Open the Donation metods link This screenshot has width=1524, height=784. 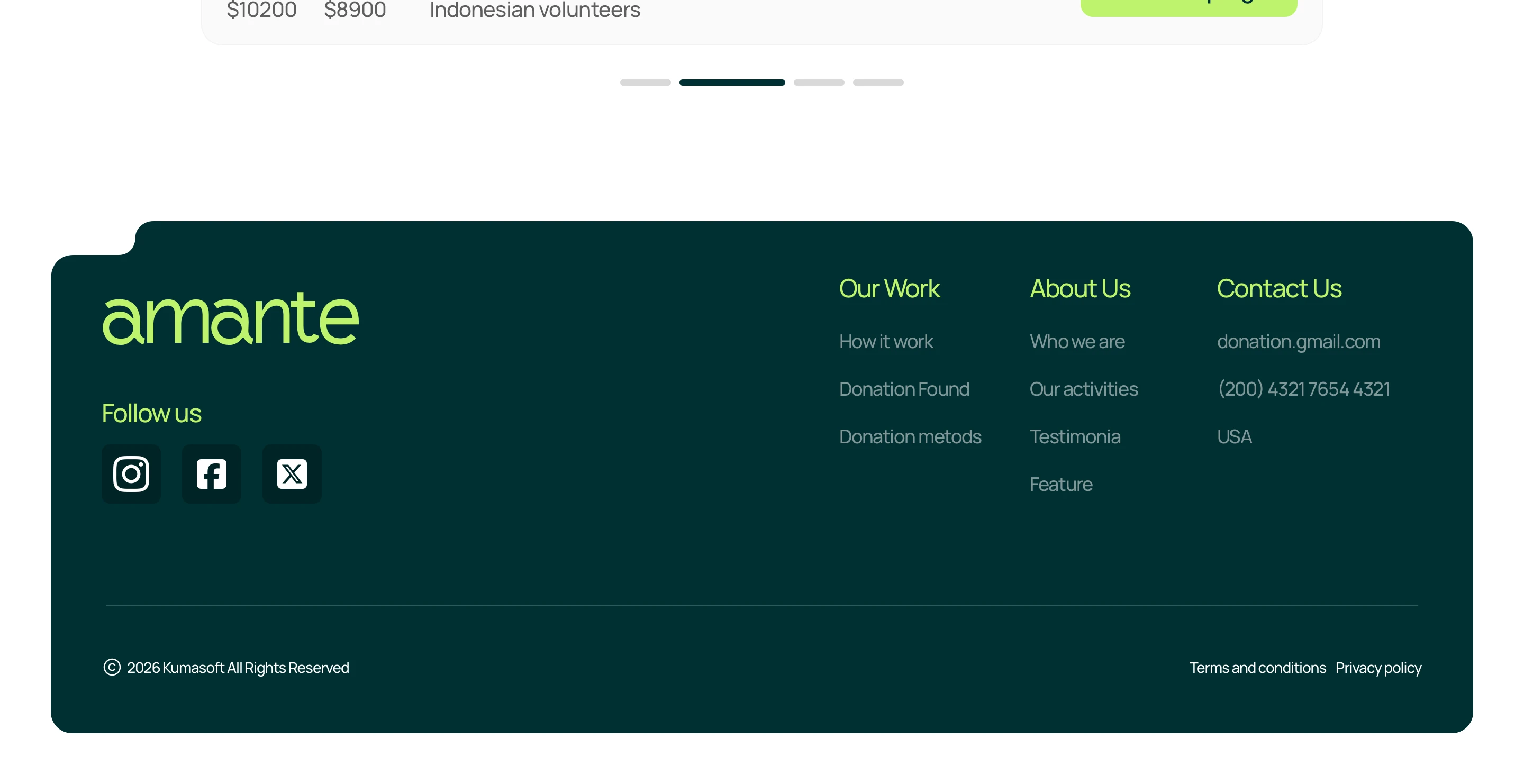tap(910, 436)
